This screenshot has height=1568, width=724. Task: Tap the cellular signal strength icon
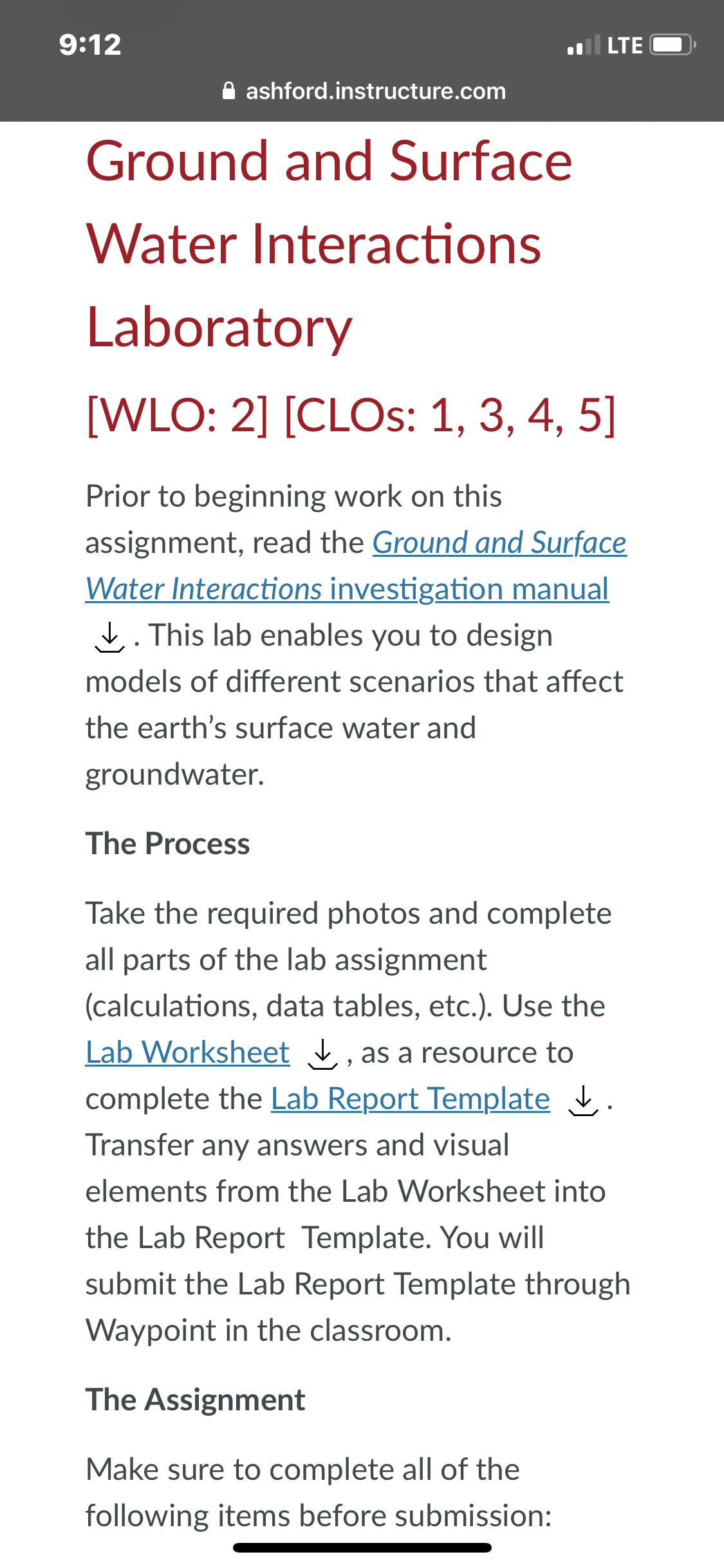tap(584, 45)
